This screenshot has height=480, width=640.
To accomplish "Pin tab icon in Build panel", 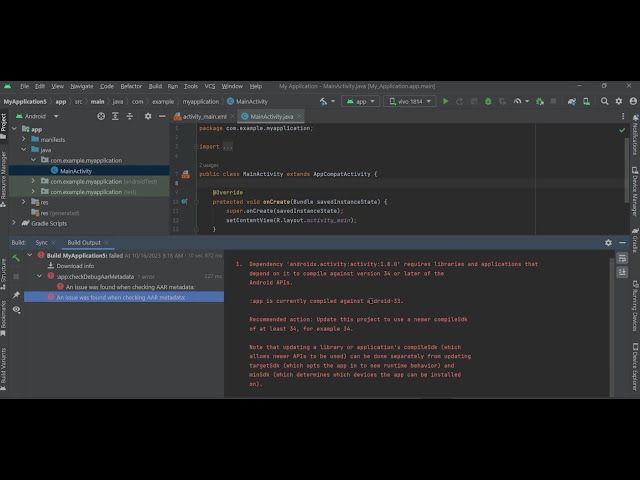I will pos(16,295).
